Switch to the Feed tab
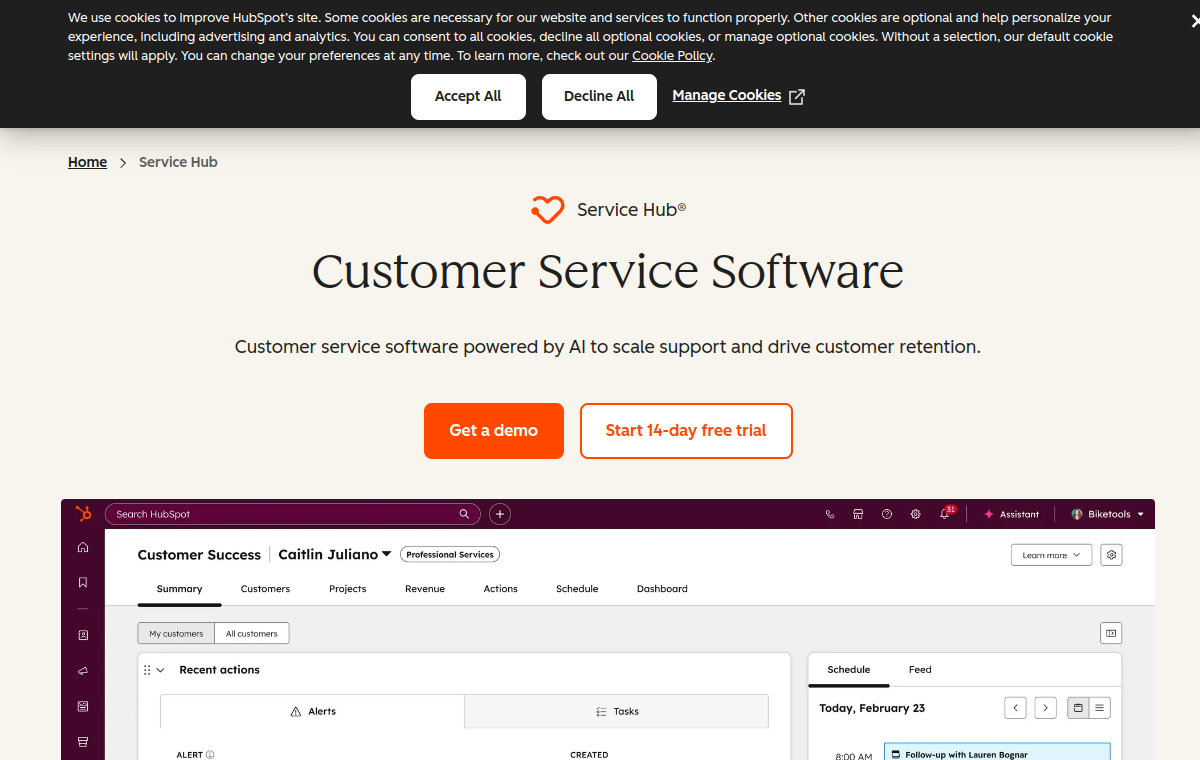This screenshot has height=760, width=1200. [x=920, y=670]
